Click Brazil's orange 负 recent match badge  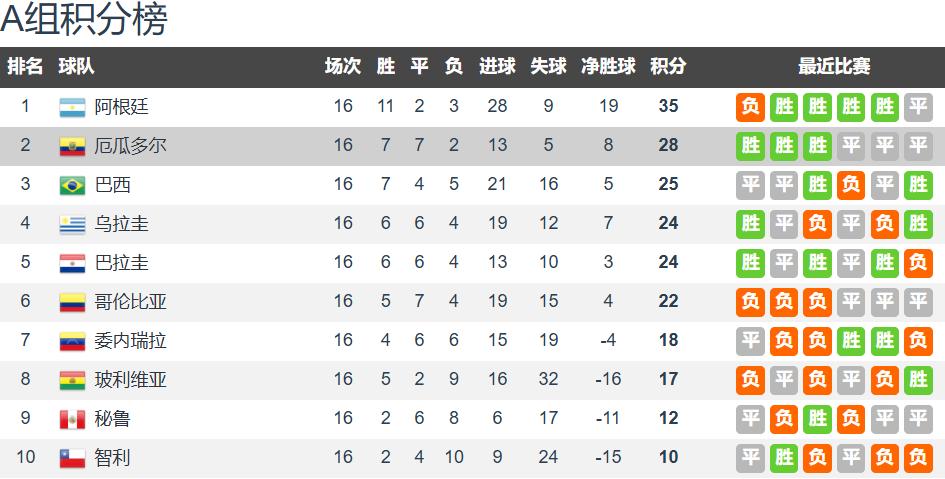(x=851, y=185)
